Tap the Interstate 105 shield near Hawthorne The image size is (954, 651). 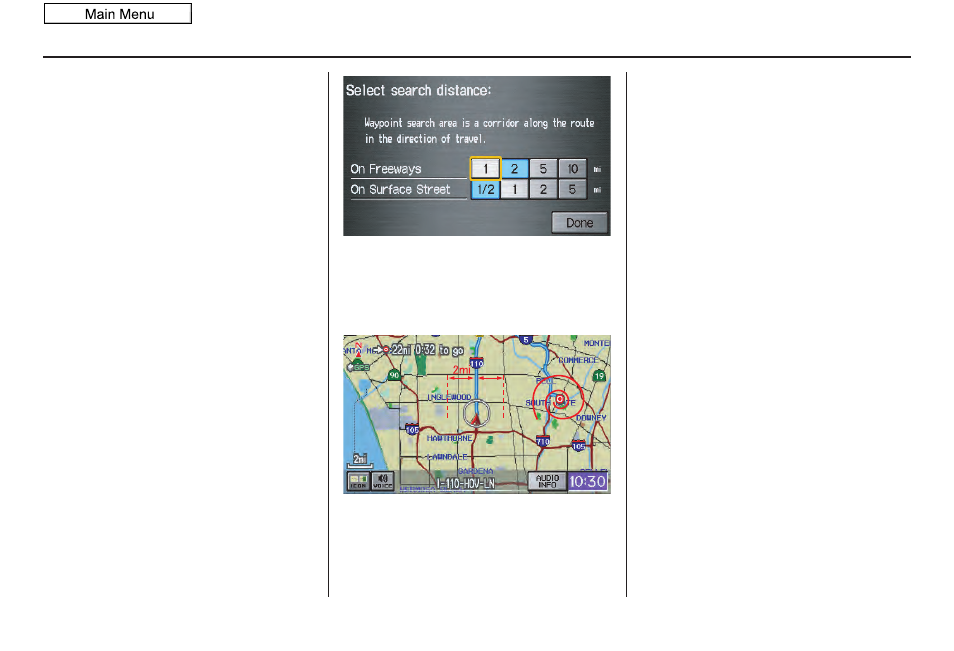[412, 430]
